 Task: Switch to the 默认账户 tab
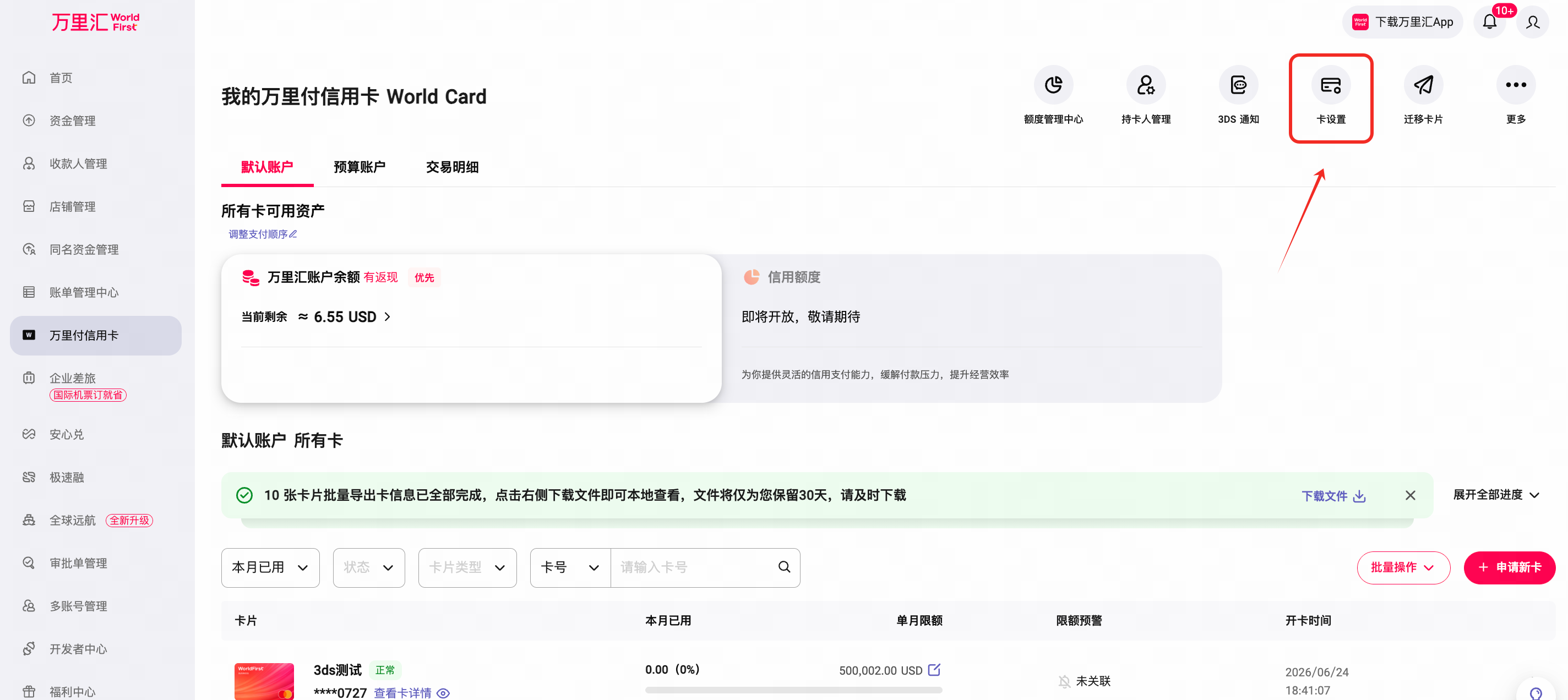(267, 167)
